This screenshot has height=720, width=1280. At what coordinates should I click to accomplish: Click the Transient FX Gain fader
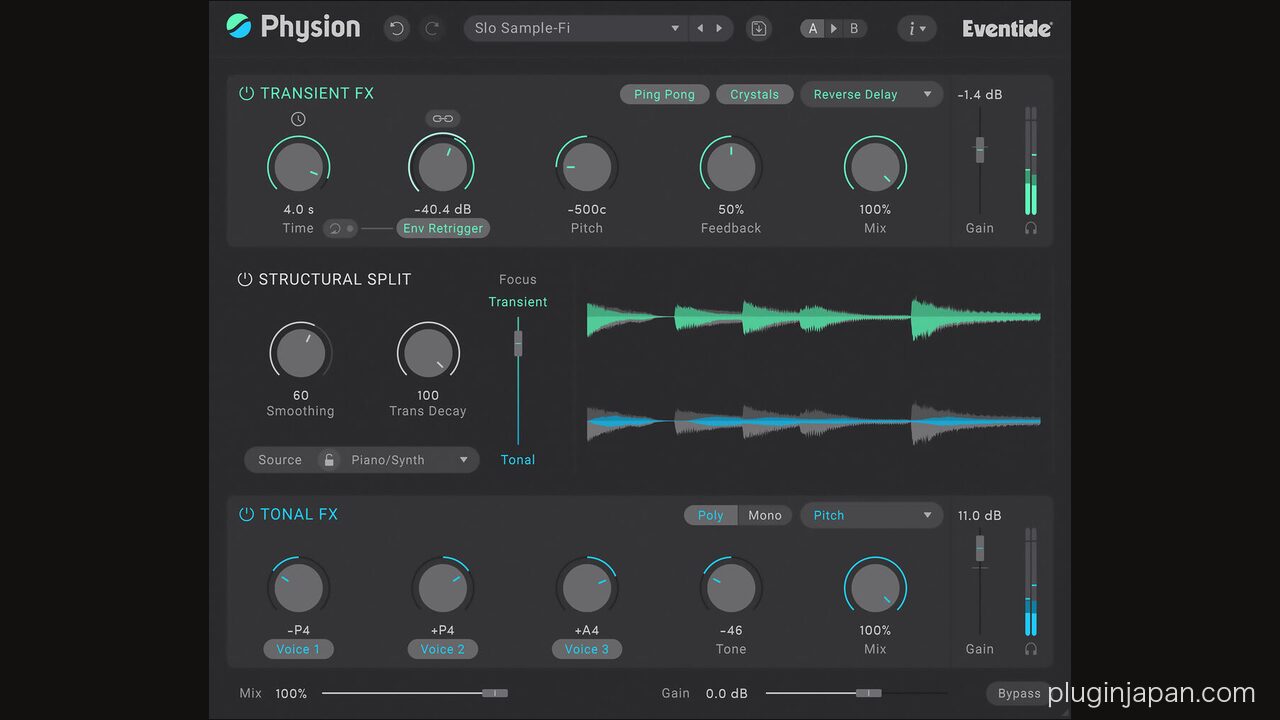click(980, 150)
